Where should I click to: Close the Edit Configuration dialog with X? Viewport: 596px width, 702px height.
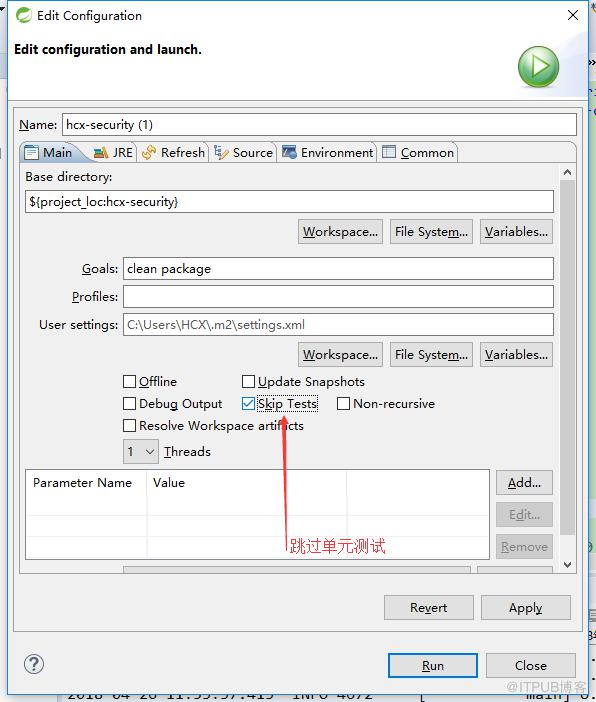(x=573, y=15)
